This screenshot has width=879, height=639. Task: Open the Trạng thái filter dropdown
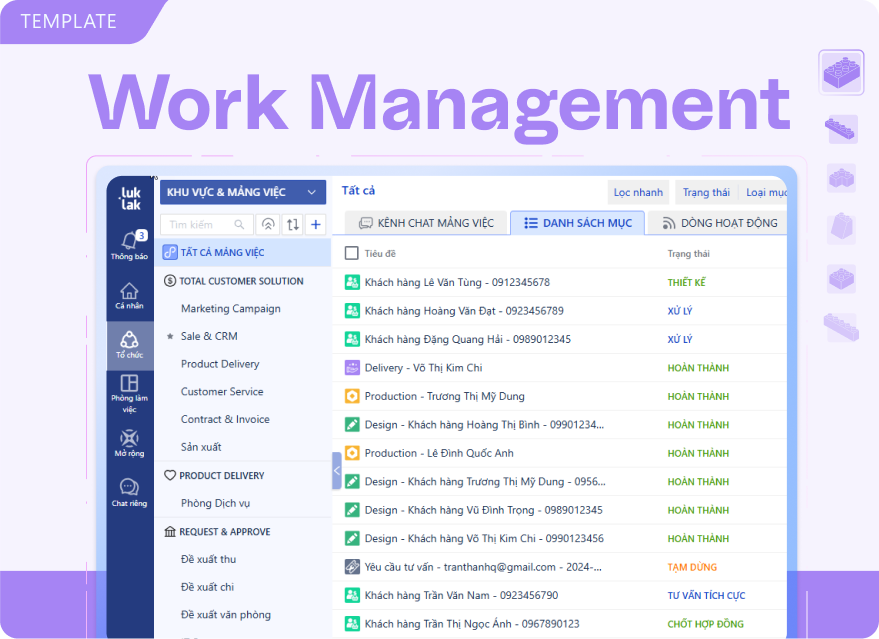point(706,192)
